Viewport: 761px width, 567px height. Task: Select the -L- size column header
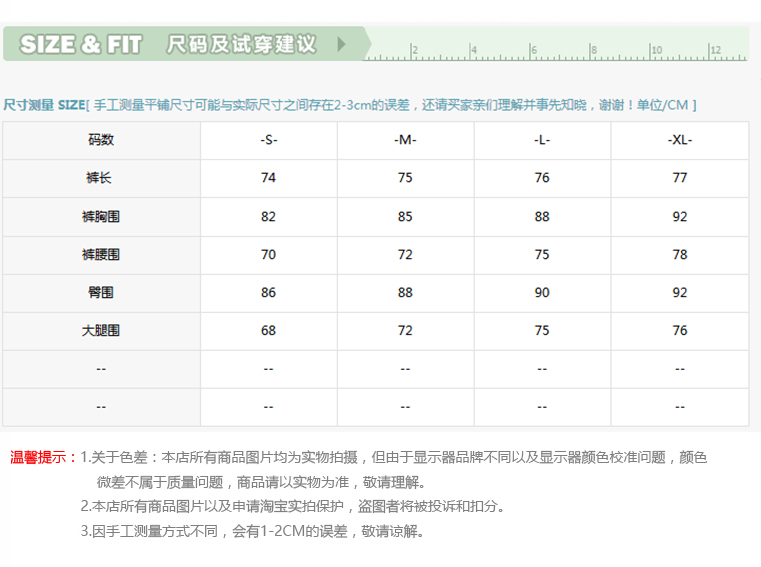click(x=542, y=140)
